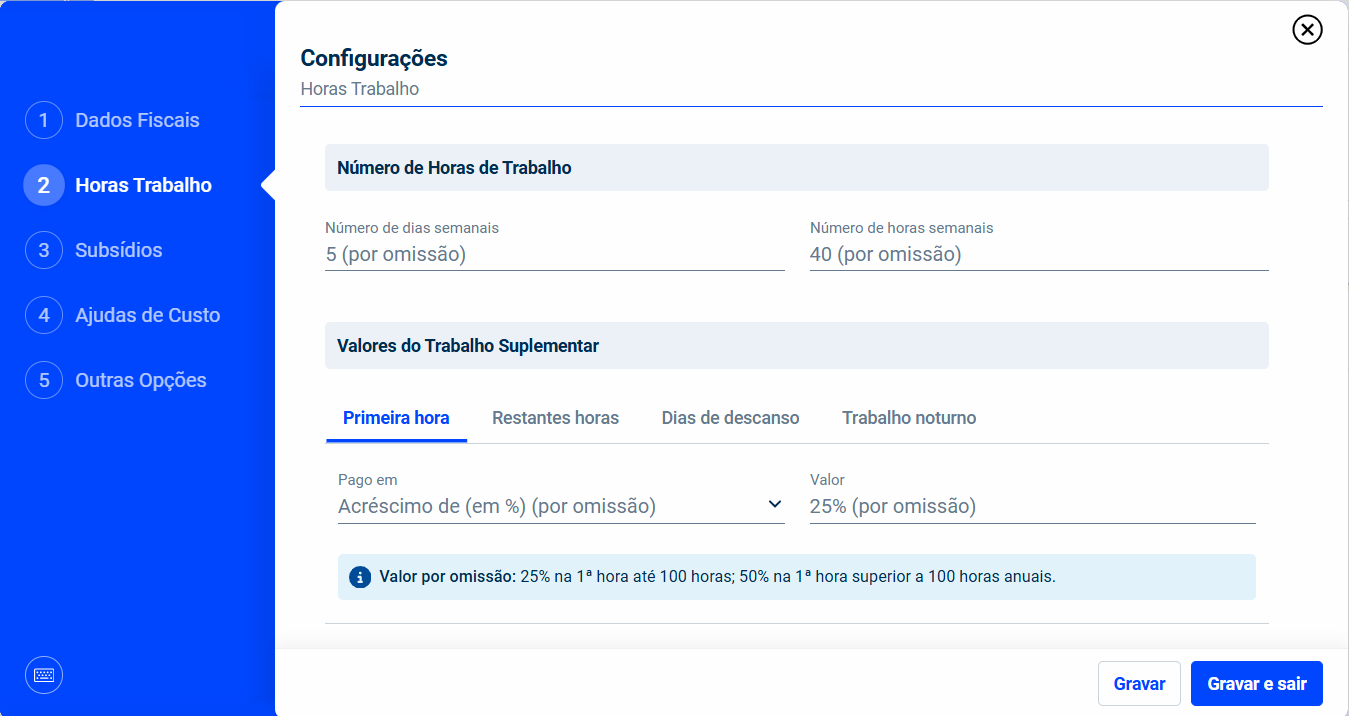This screenshot has height=716, width=1349.
Task: Click step number 5 circle
Action: 44,380
